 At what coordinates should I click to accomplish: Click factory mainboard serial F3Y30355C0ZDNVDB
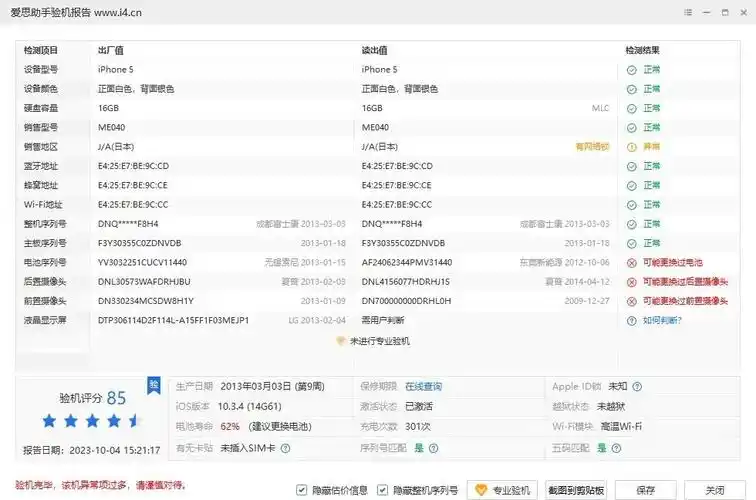(x=139, y=243)
